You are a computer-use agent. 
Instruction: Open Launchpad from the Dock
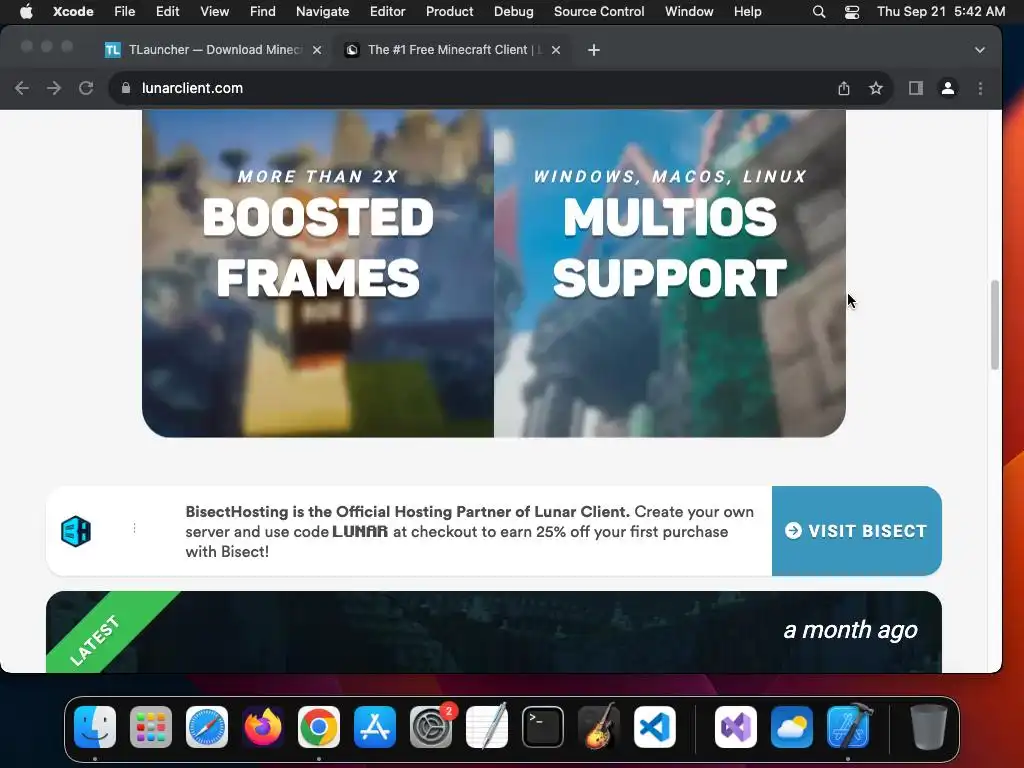tap(151, 727)
